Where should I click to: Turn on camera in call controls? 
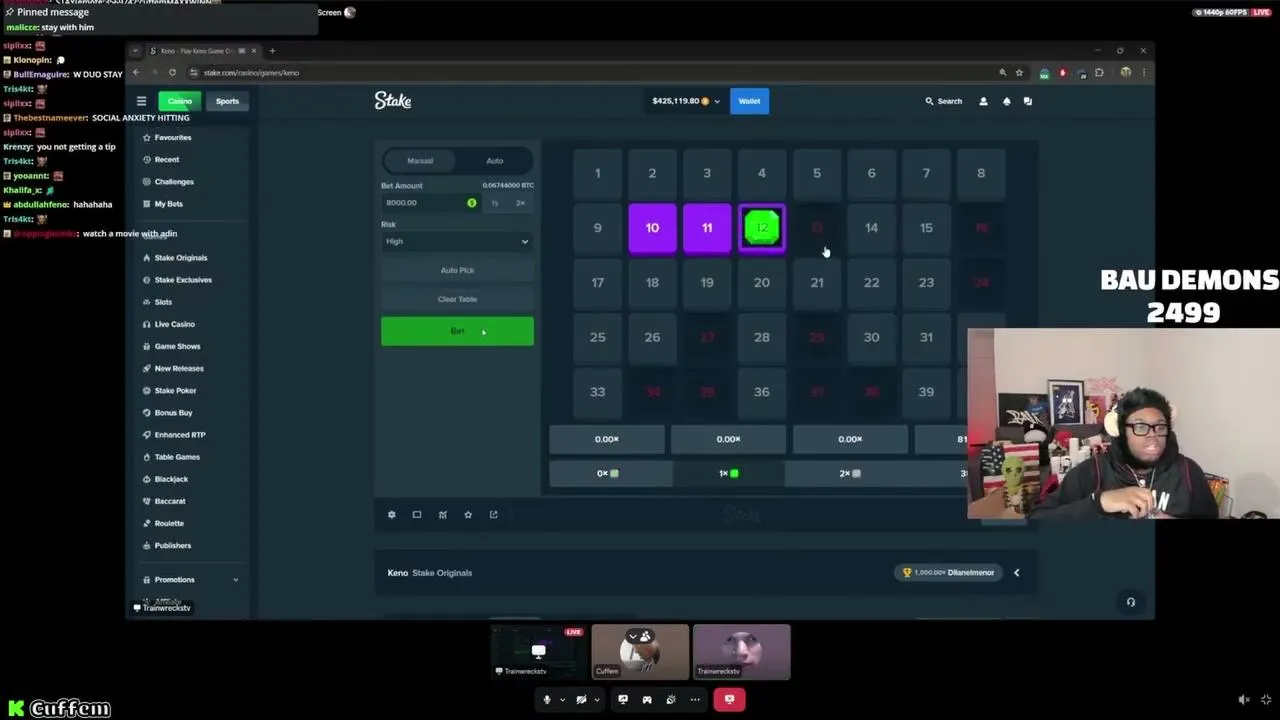(581, 699)
